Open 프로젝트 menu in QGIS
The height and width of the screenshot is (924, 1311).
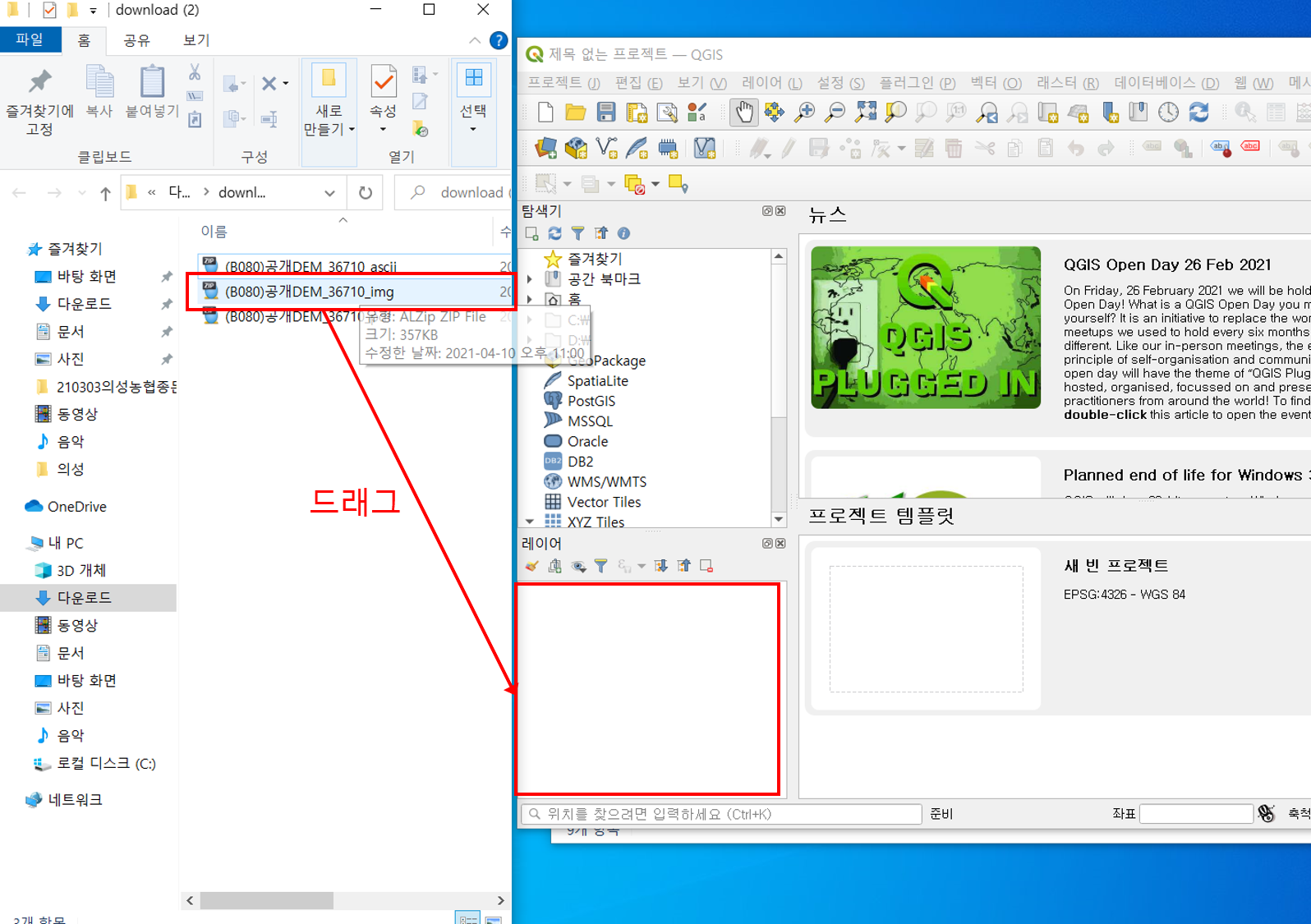tap(563, 83)
